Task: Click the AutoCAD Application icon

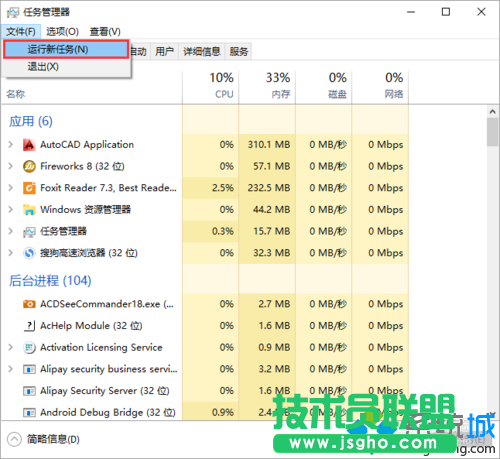Action: (29, 145)
